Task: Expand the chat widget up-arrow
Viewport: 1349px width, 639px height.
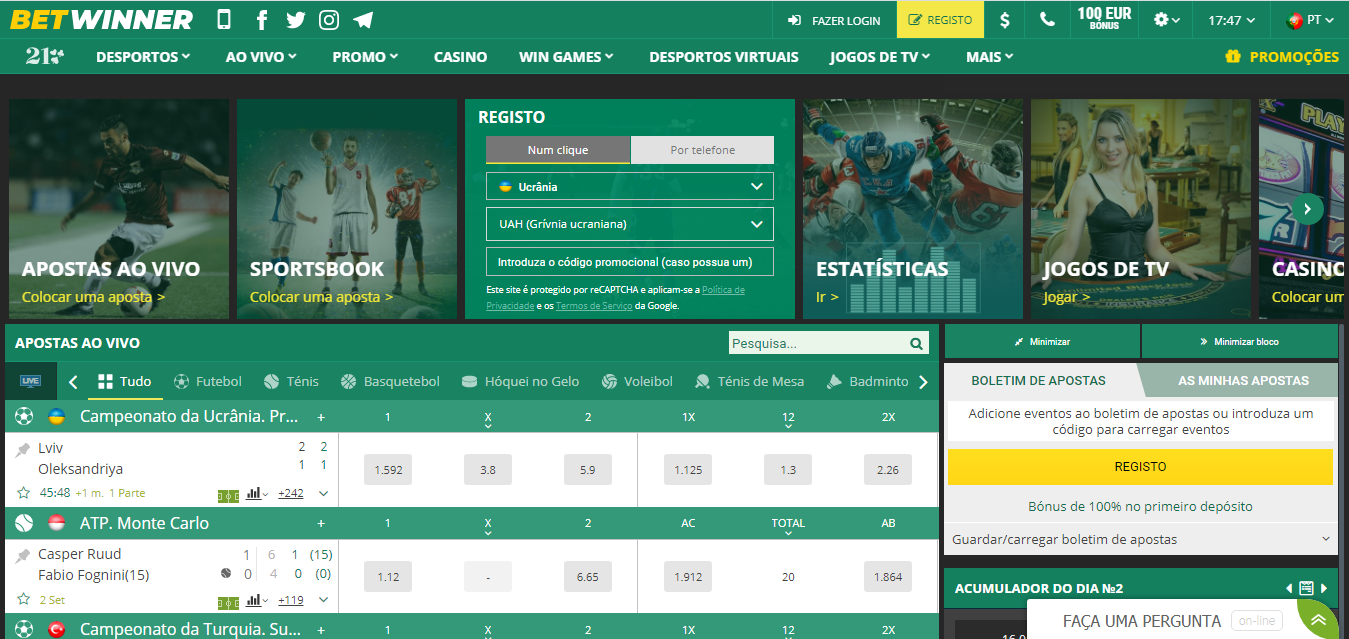Action: point(1318,620)
